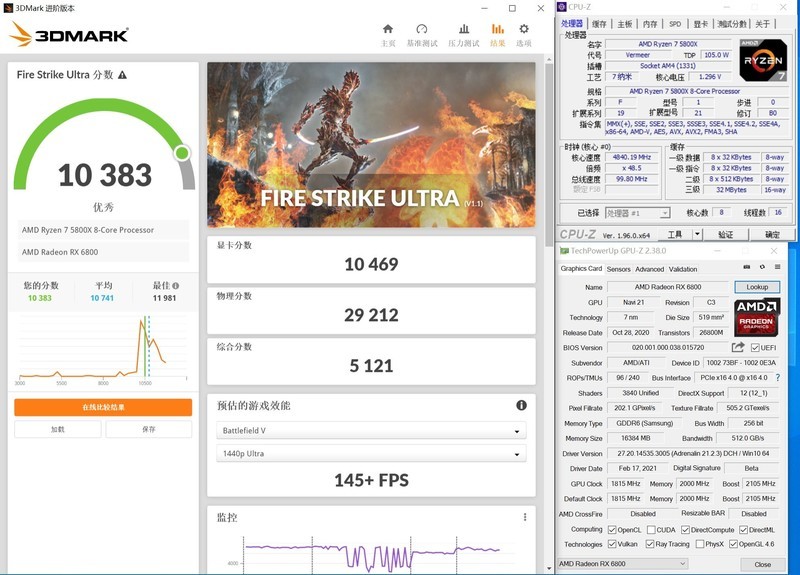
Task: Toggle the DirectML checkbox
Action: (743, 530)
